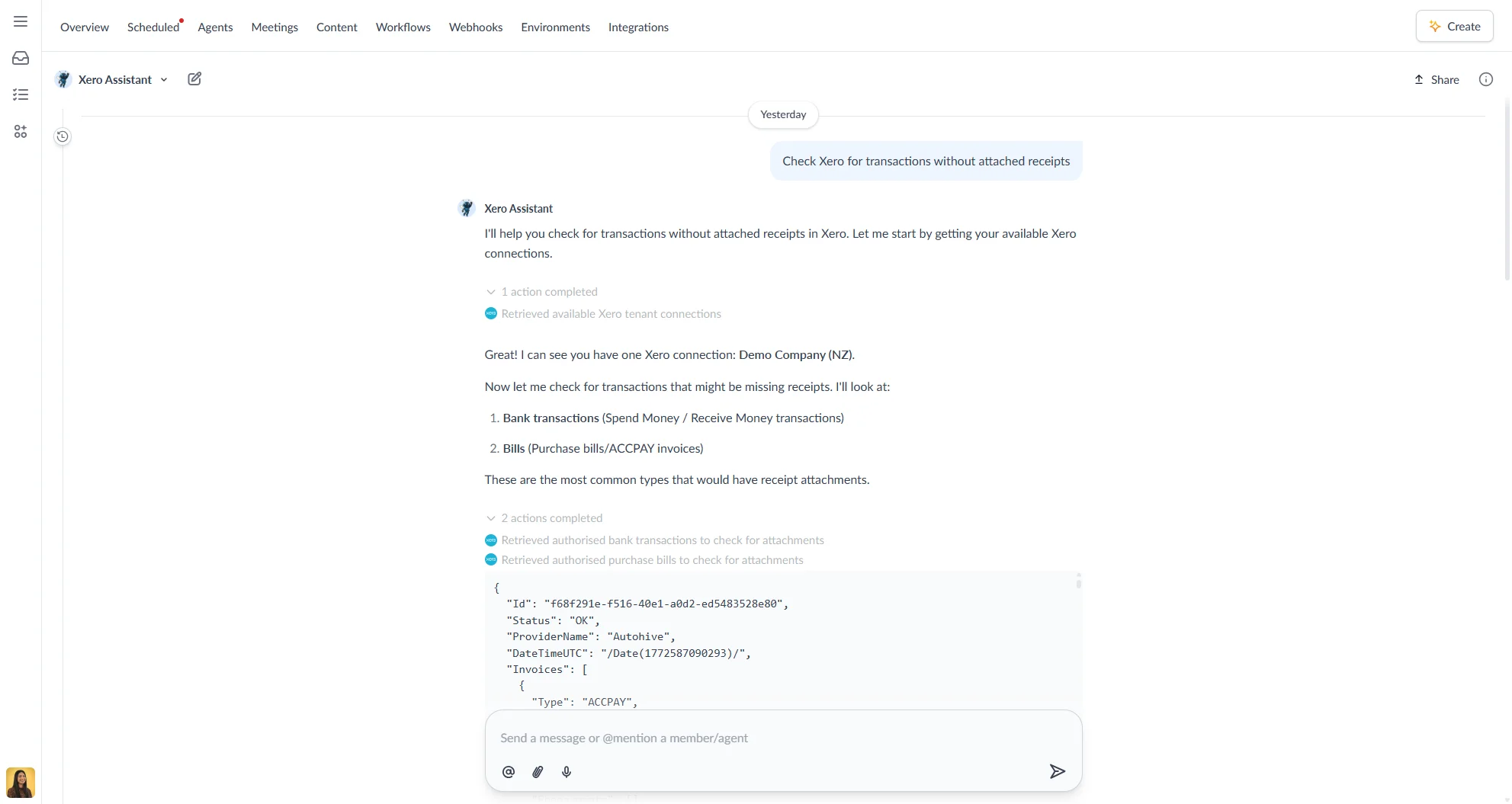
Task: Open the hamburger navigation menu
Action: [20, 21]
